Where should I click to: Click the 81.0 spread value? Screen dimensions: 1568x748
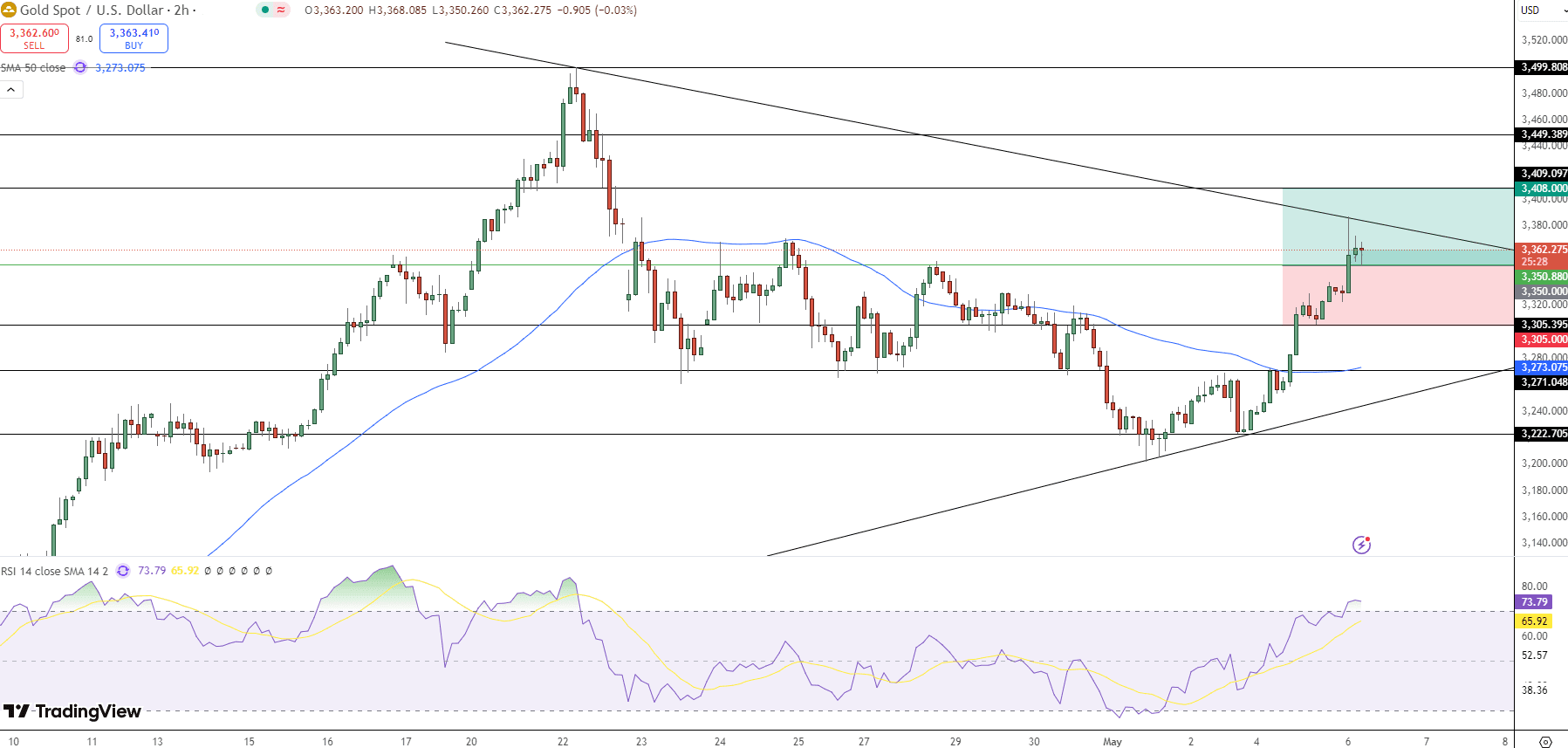84,39
